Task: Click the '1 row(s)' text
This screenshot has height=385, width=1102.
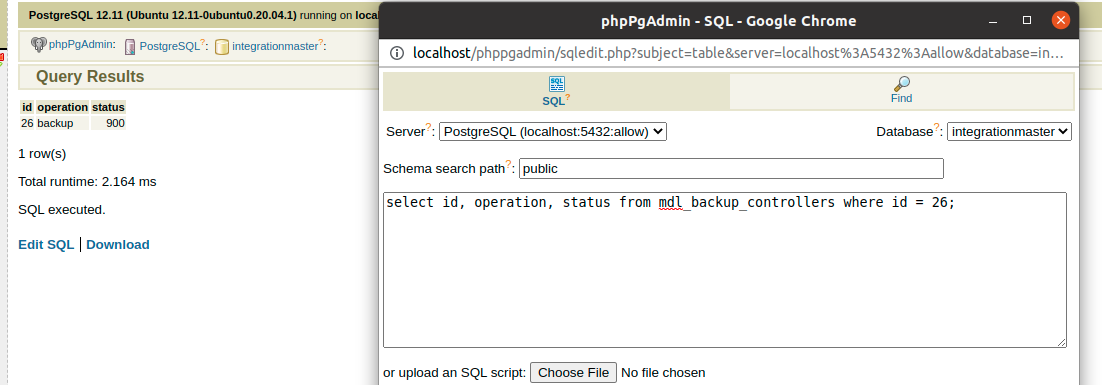Action: (x=42, y=154)
